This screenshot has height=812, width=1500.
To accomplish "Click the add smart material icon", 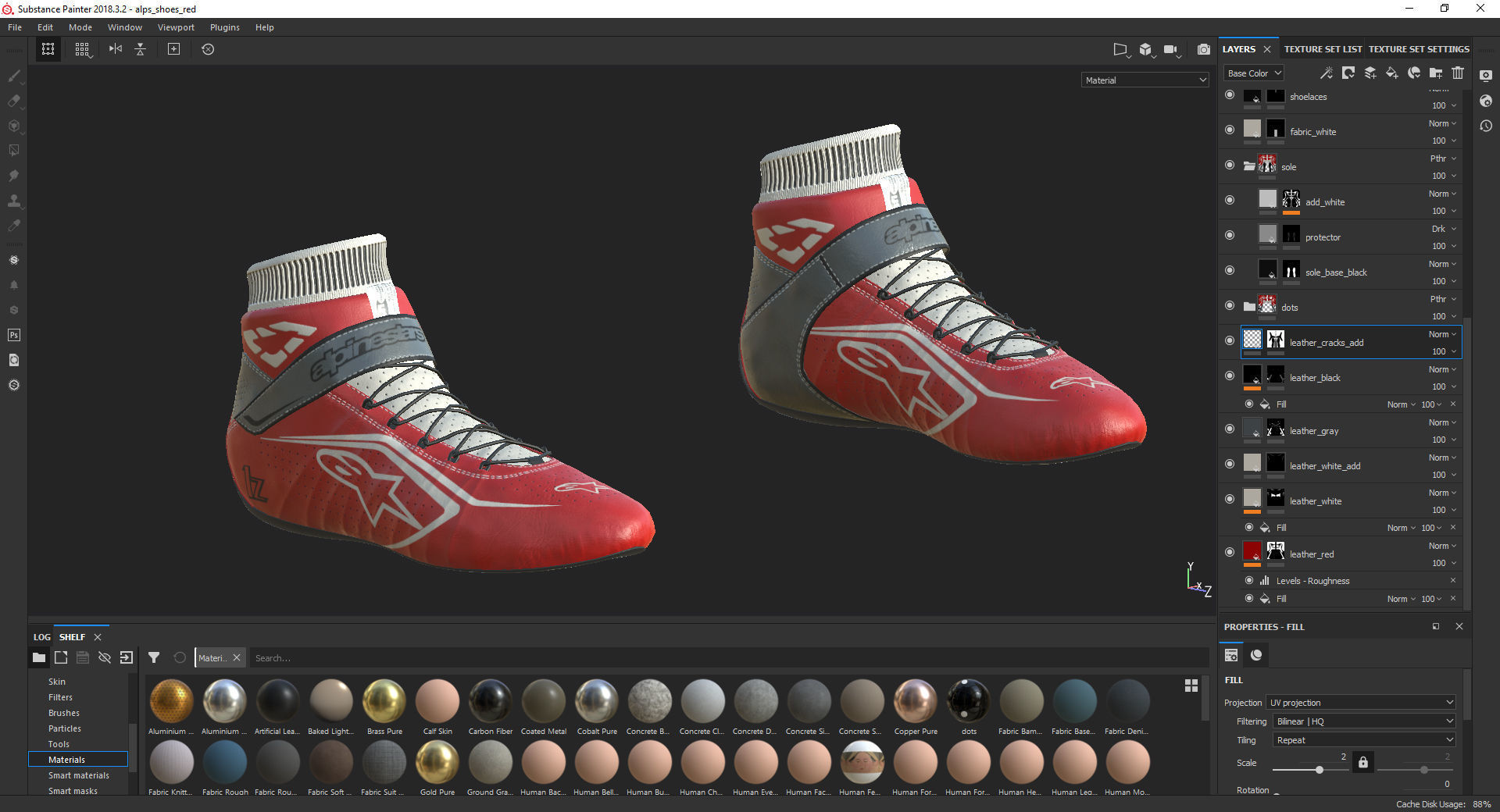I will (1414, 73).
